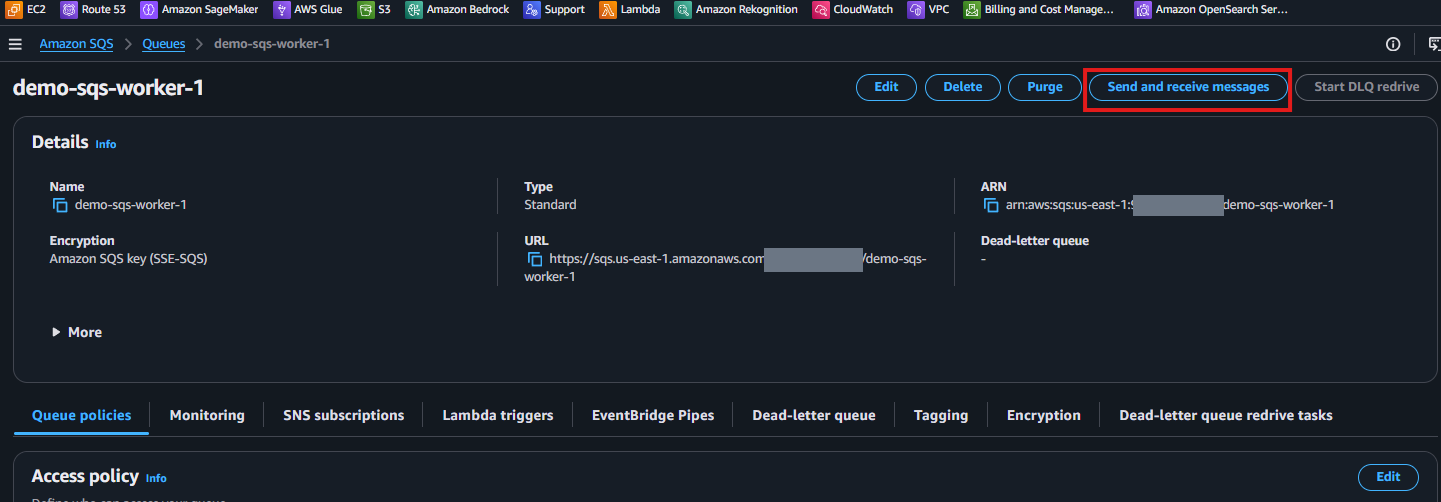1441x502 pixels.
Task: Go to Amazon SQS breadcrumb link
Action: click(x=76, y=44)
